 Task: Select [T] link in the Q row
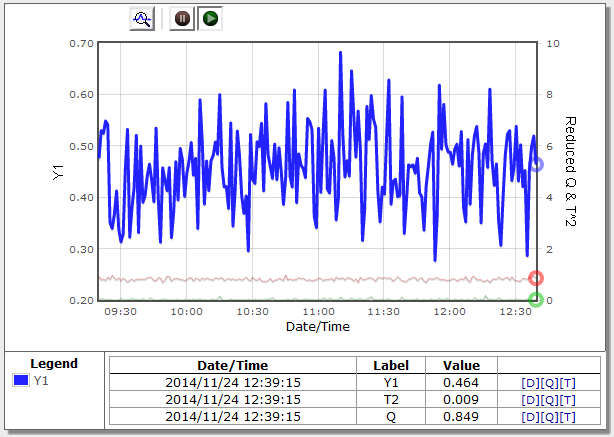[x=567, y=416]
